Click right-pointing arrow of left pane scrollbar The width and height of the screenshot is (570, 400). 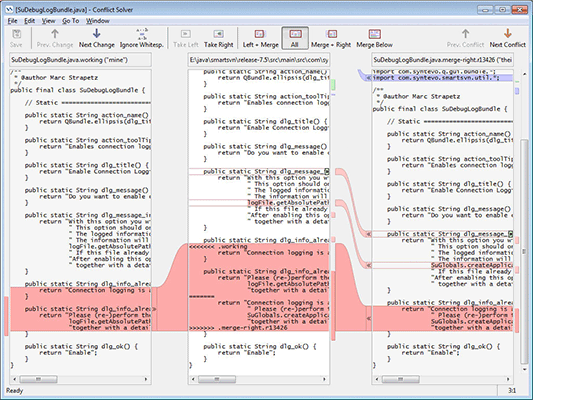point(146,379)
